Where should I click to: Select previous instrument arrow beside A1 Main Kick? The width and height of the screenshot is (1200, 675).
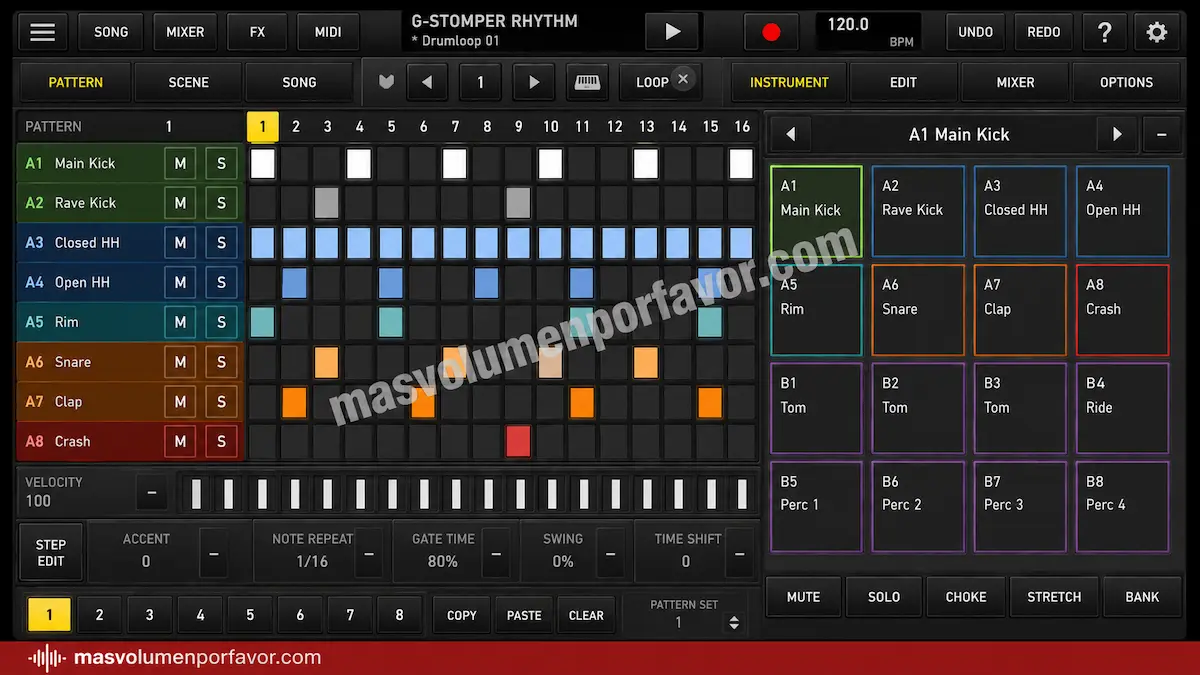tap(790, 134)
